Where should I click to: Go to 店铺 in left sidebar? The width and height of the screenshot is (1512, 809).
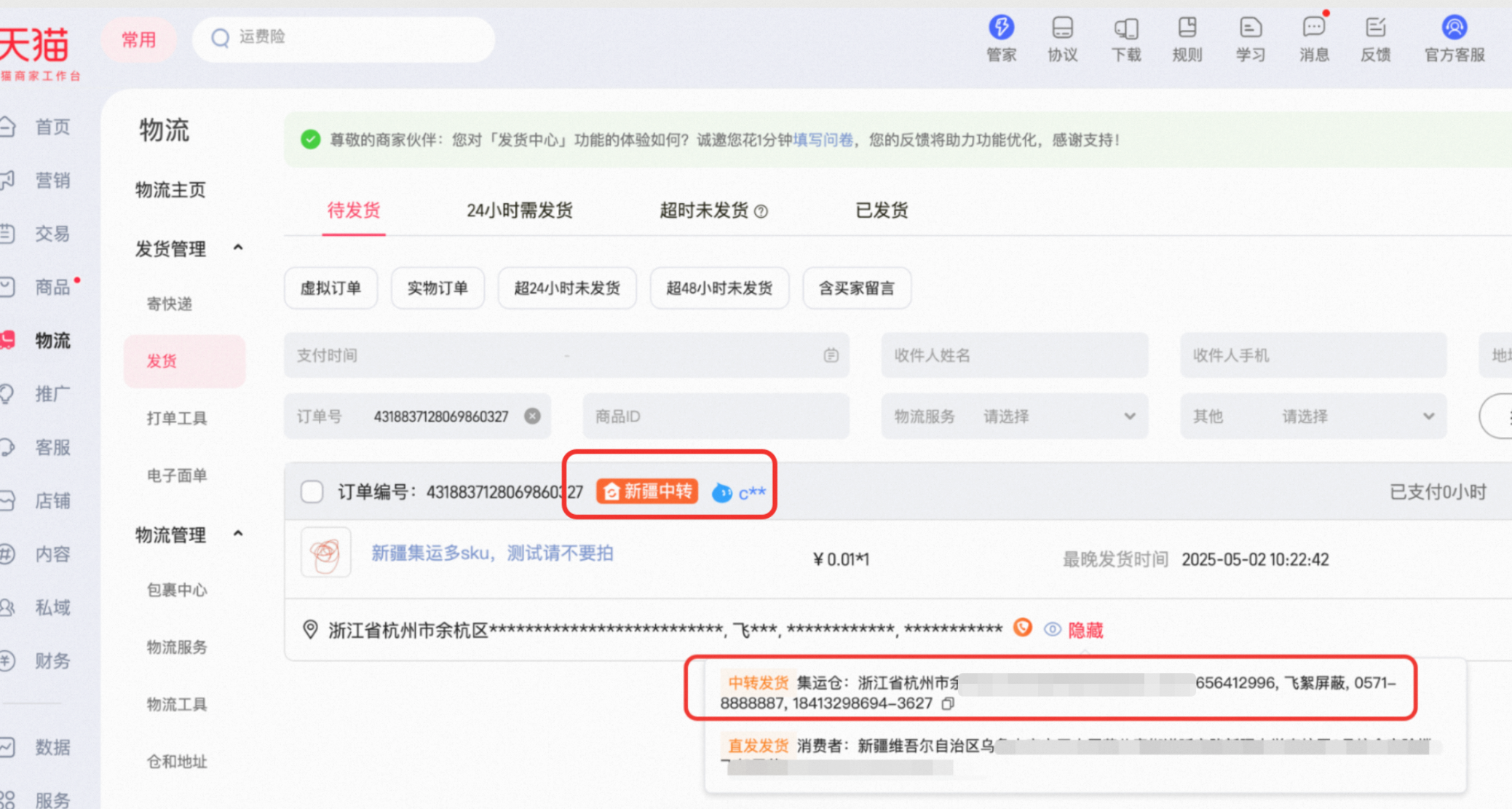pyautogui.click(x=52, y=501)
